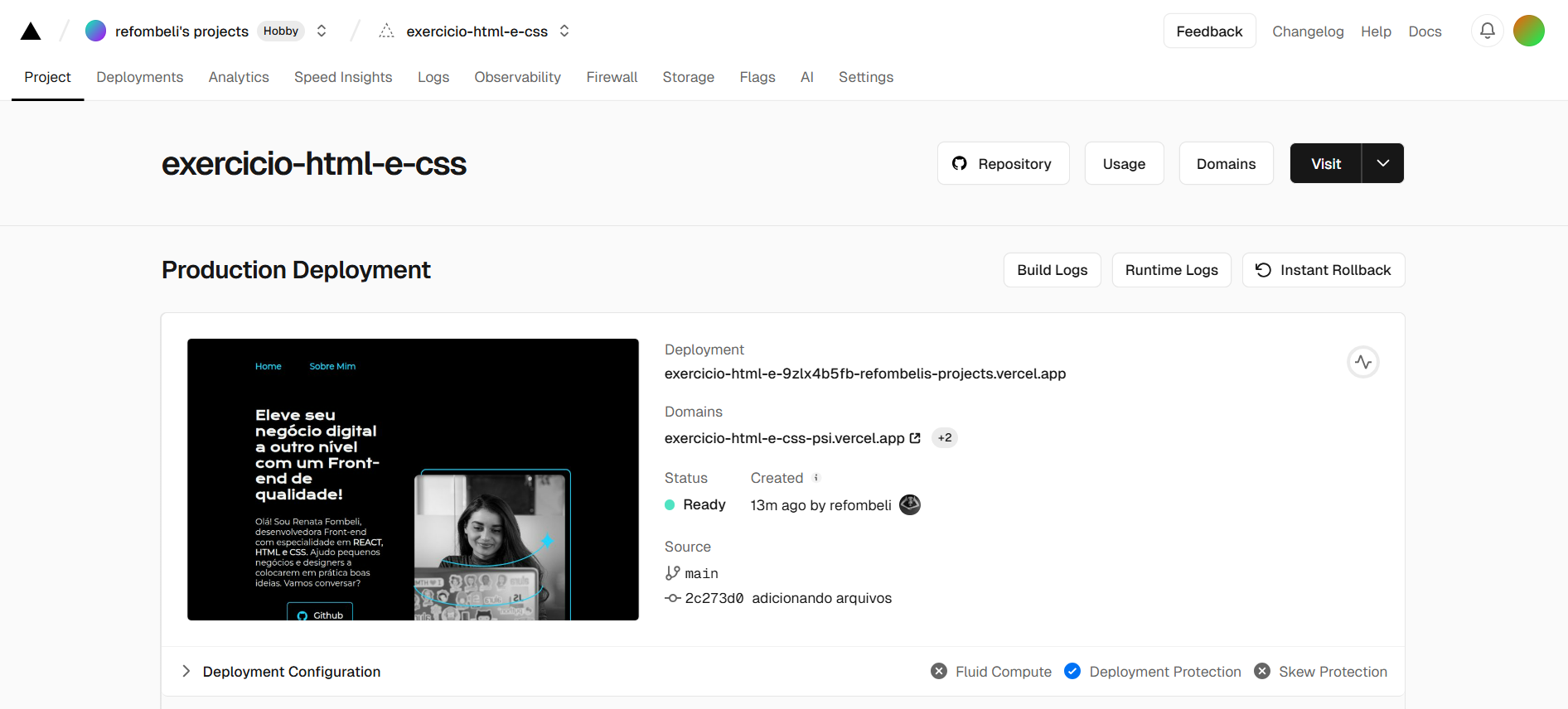
Task: Click the git branch icon
Action: (x=672, y=573)
